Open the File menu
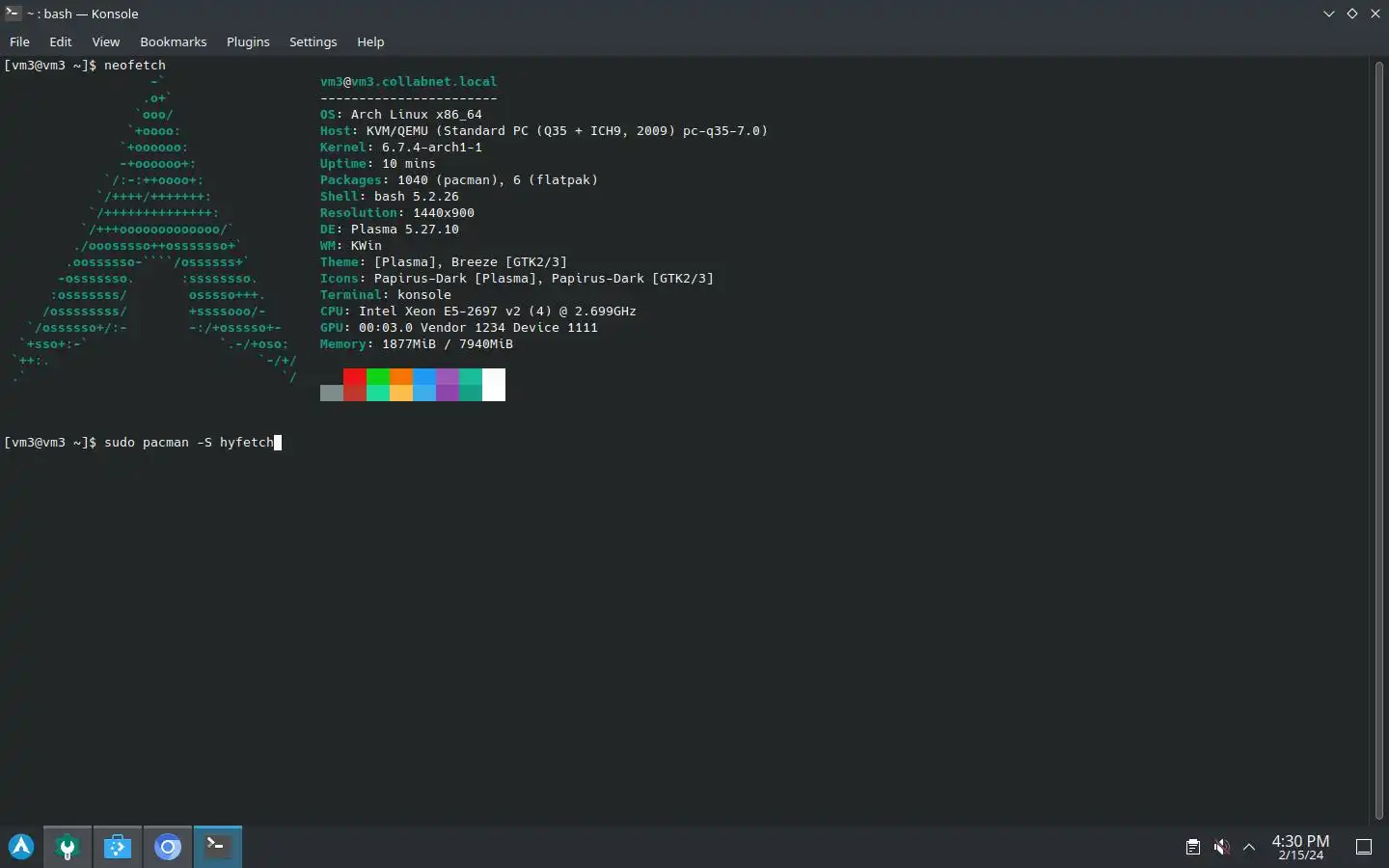 [19, 41]
